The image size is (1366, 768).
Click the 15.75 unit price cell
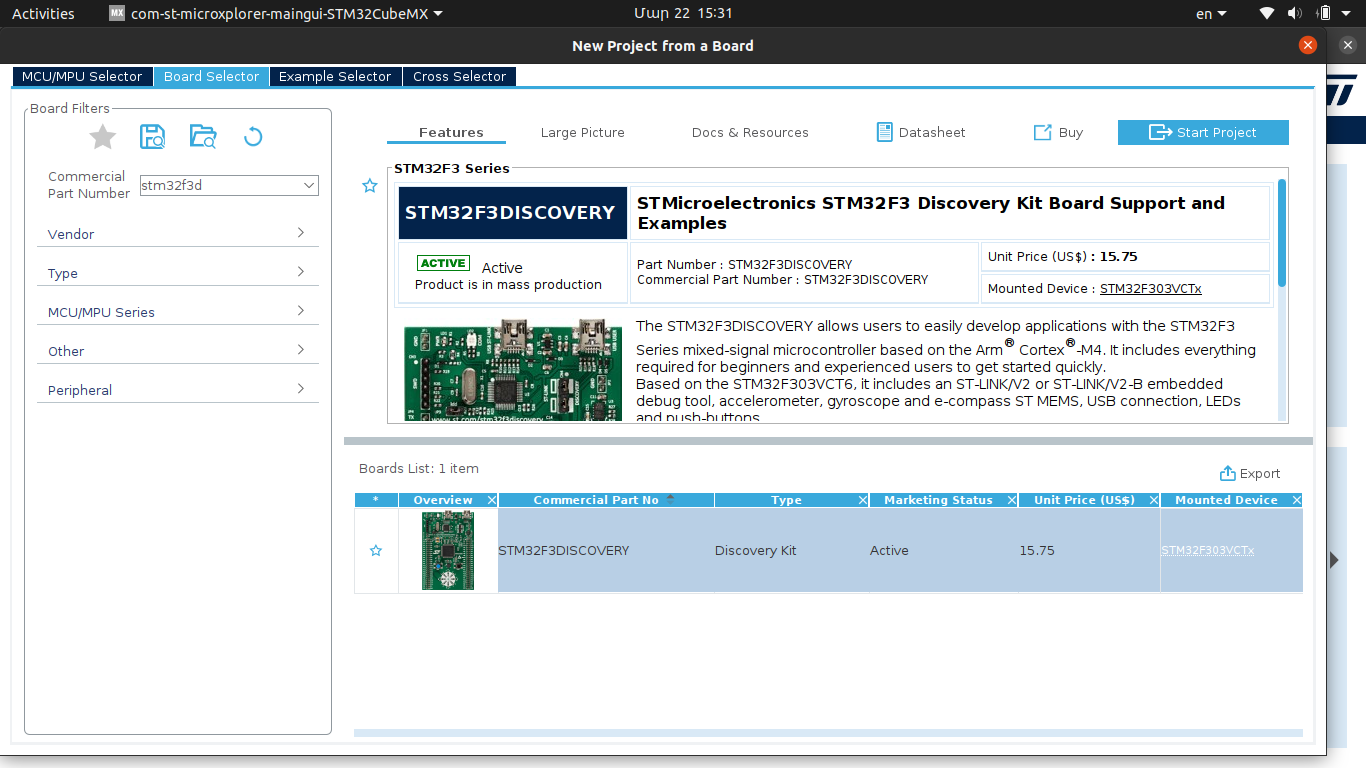click(x=1089, y=551)
